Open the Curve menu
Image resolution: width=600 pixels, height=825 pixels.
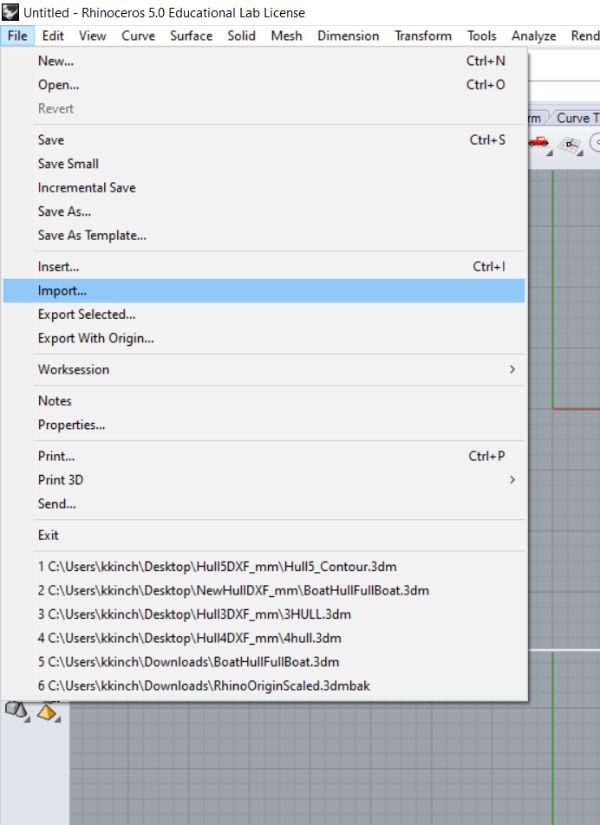[138, 36]
